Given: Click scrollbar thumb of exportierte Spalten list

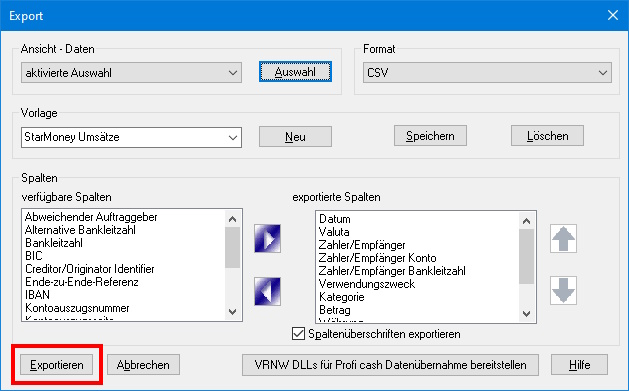Looking at the screenshot, I should 526,257.
